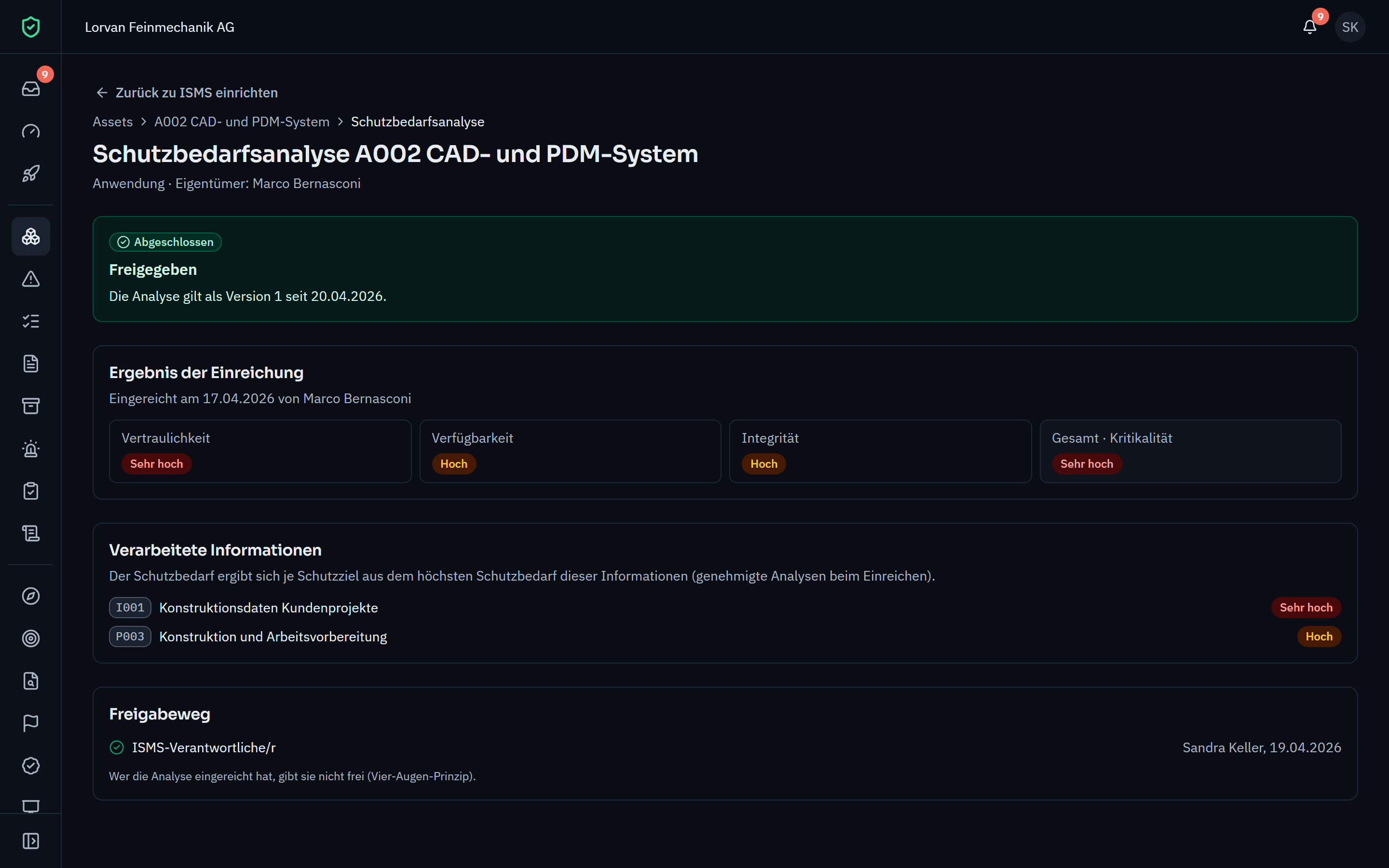Open the document file icon in sidebar
The height and width of the screenshot is (868, 1389).
(30, 364)
